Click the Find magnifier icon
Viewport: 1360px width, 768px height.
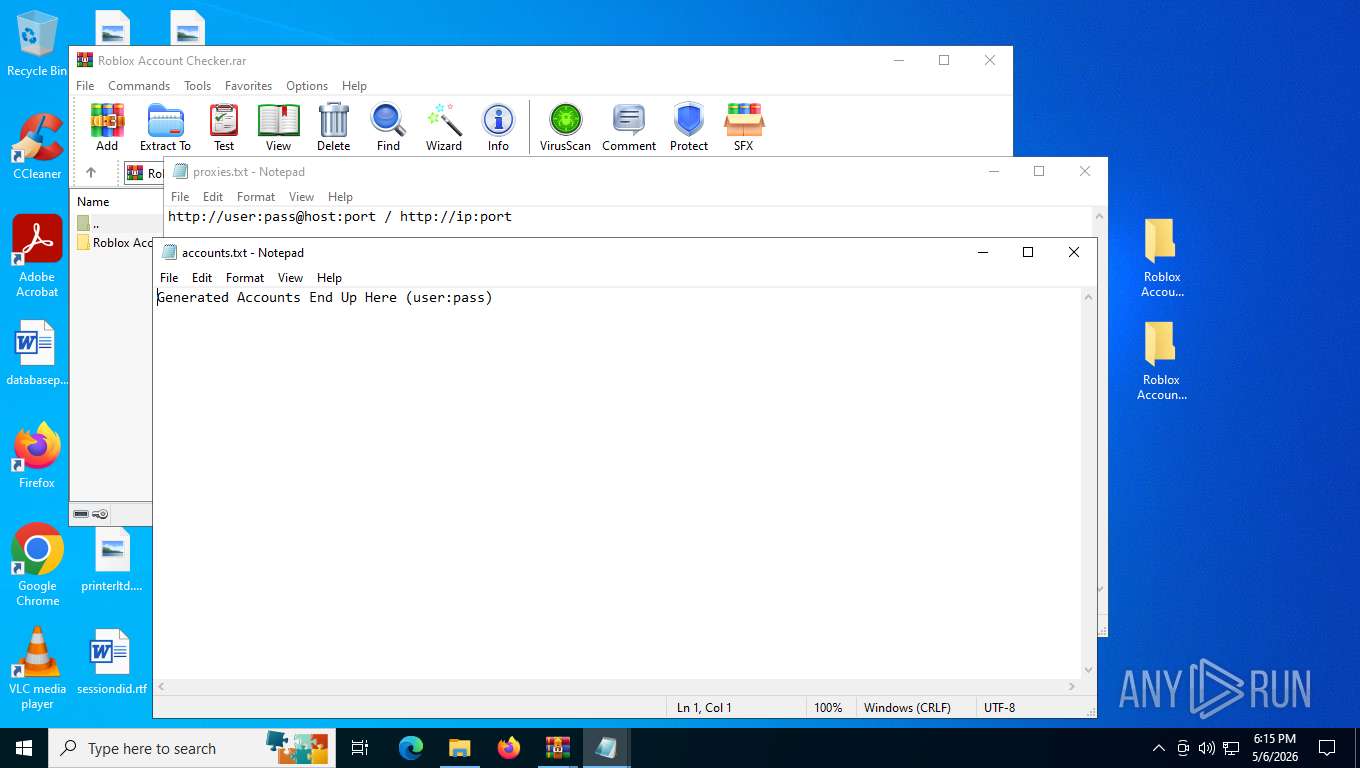pos(388,127)
